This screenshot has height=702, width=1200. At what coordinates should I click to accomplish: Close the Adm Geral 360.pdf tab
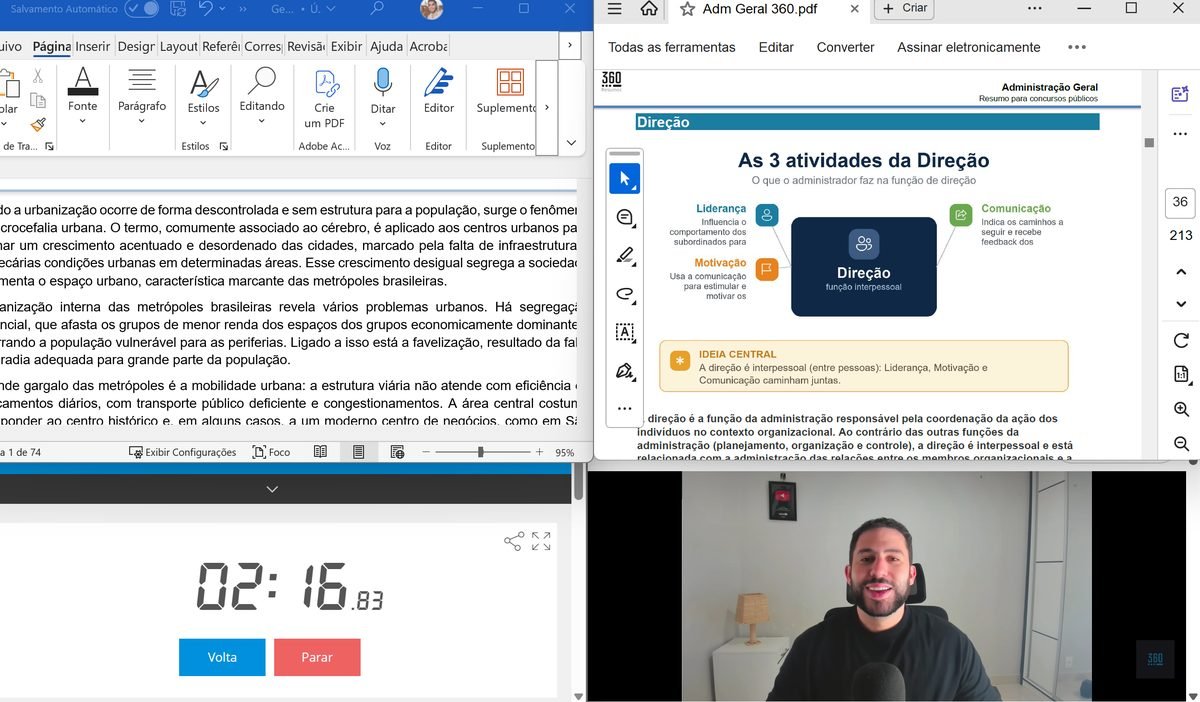[x=854, y=9]
